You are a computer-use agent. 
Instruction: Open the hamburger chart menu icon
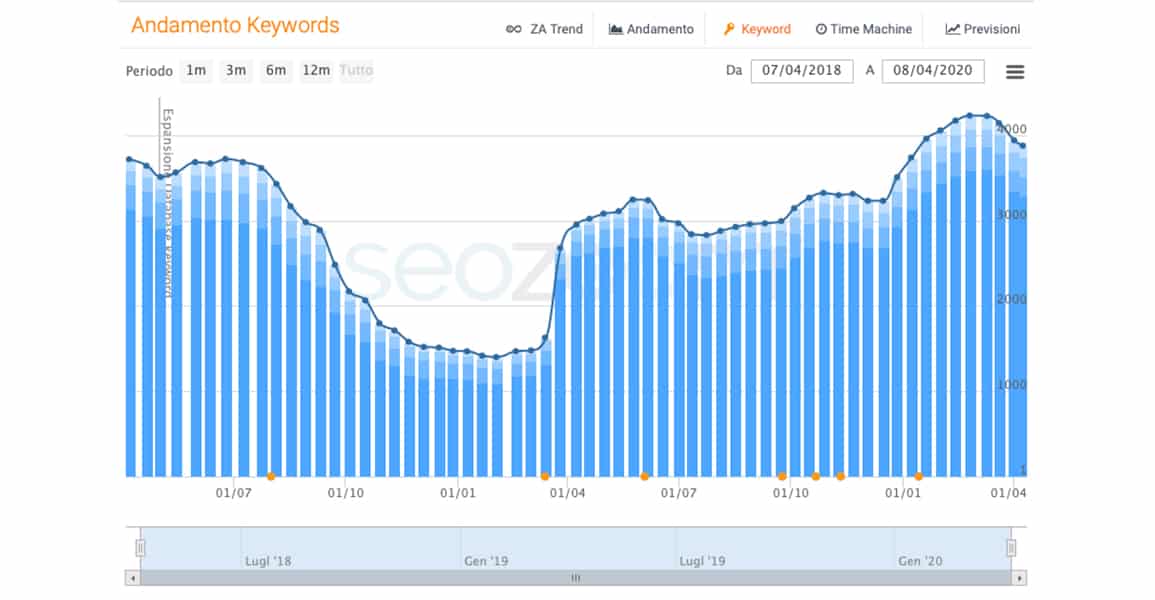coord(1014,71)
